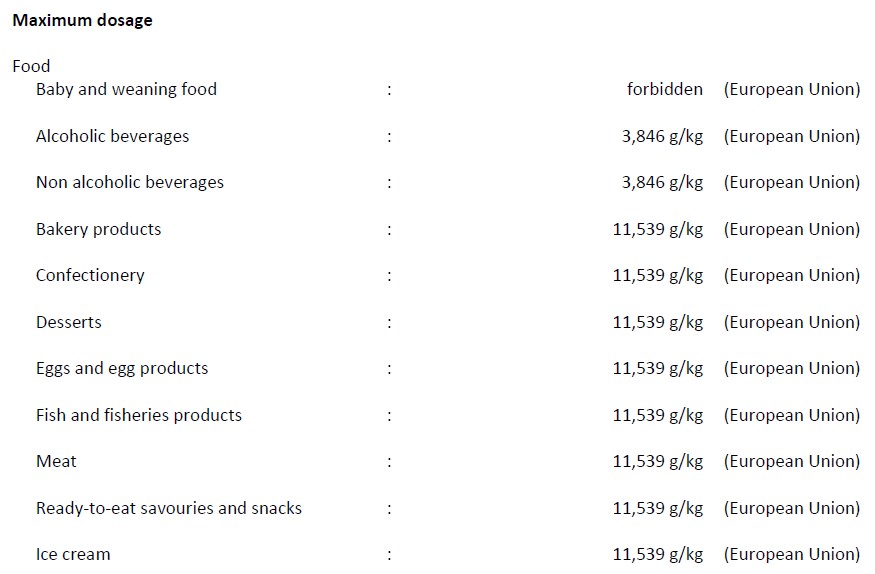875x574 pixels.
Task: Click the "Eggs and egg products" label
Action: [122, 368]
